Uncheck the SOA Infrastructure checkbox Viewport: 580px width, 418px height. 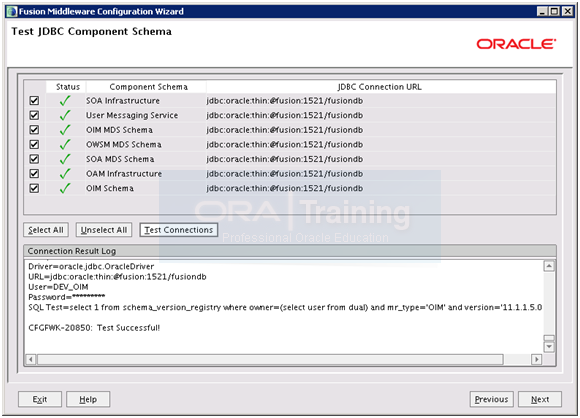coord(34,101)
